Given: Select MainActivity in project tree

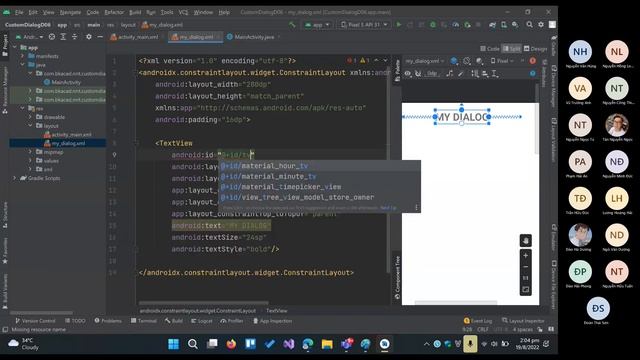Looking at the screenshot, I should click(62, 82).
